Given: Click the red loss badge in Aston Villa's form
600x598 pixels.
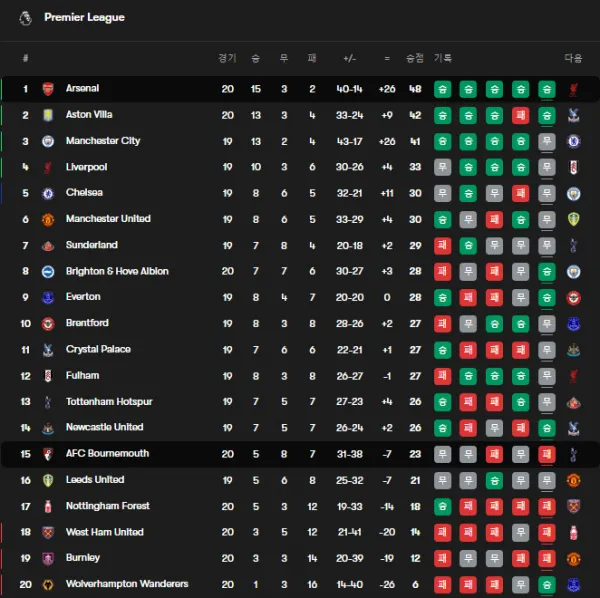Looking at the screenshot, I should pyautogui.click(x=520, y=115).
